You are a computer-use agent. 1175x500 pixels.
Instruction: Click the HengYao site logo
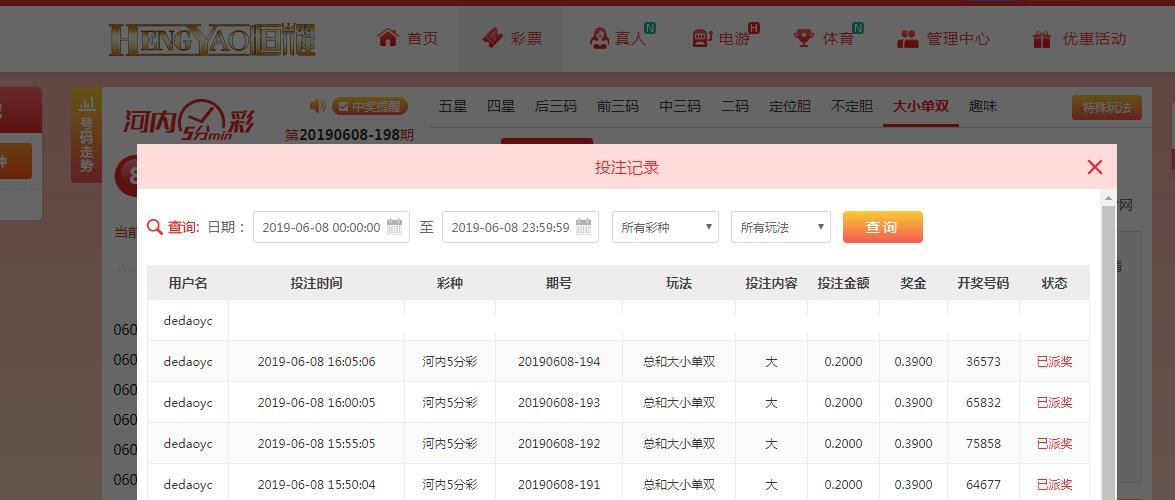point(212,39)
